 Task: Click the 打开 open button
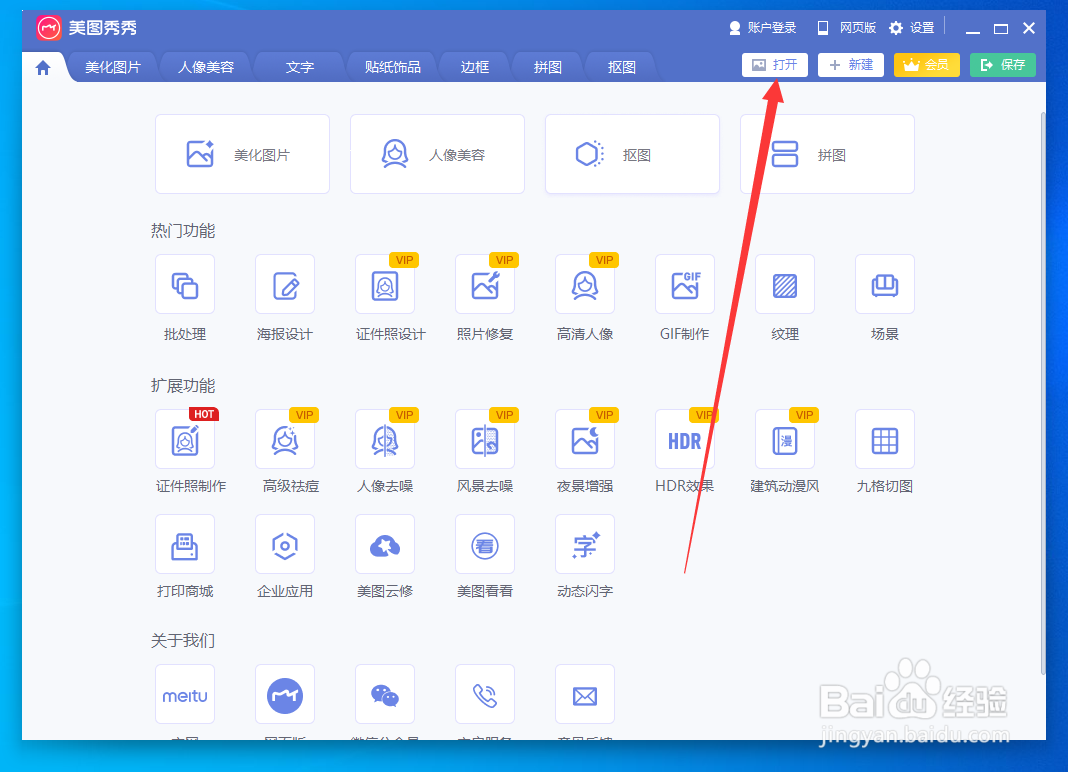coord(774,64)
